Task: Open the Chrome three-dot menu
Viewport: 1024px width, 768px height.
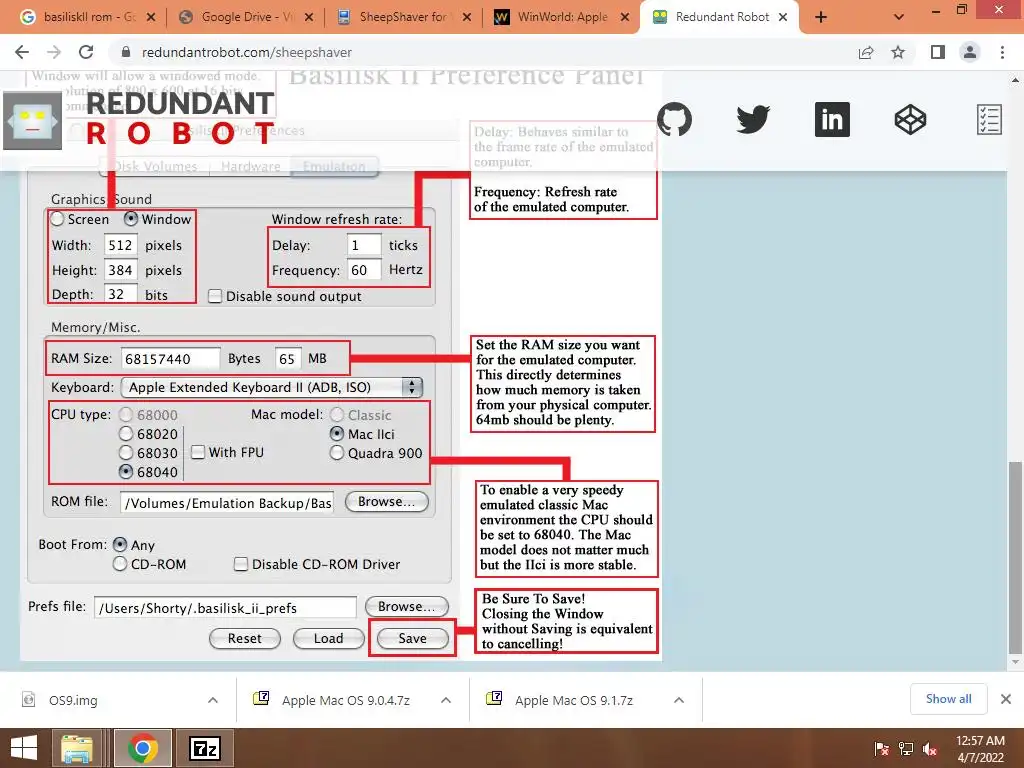Action: coord(1002,52)
